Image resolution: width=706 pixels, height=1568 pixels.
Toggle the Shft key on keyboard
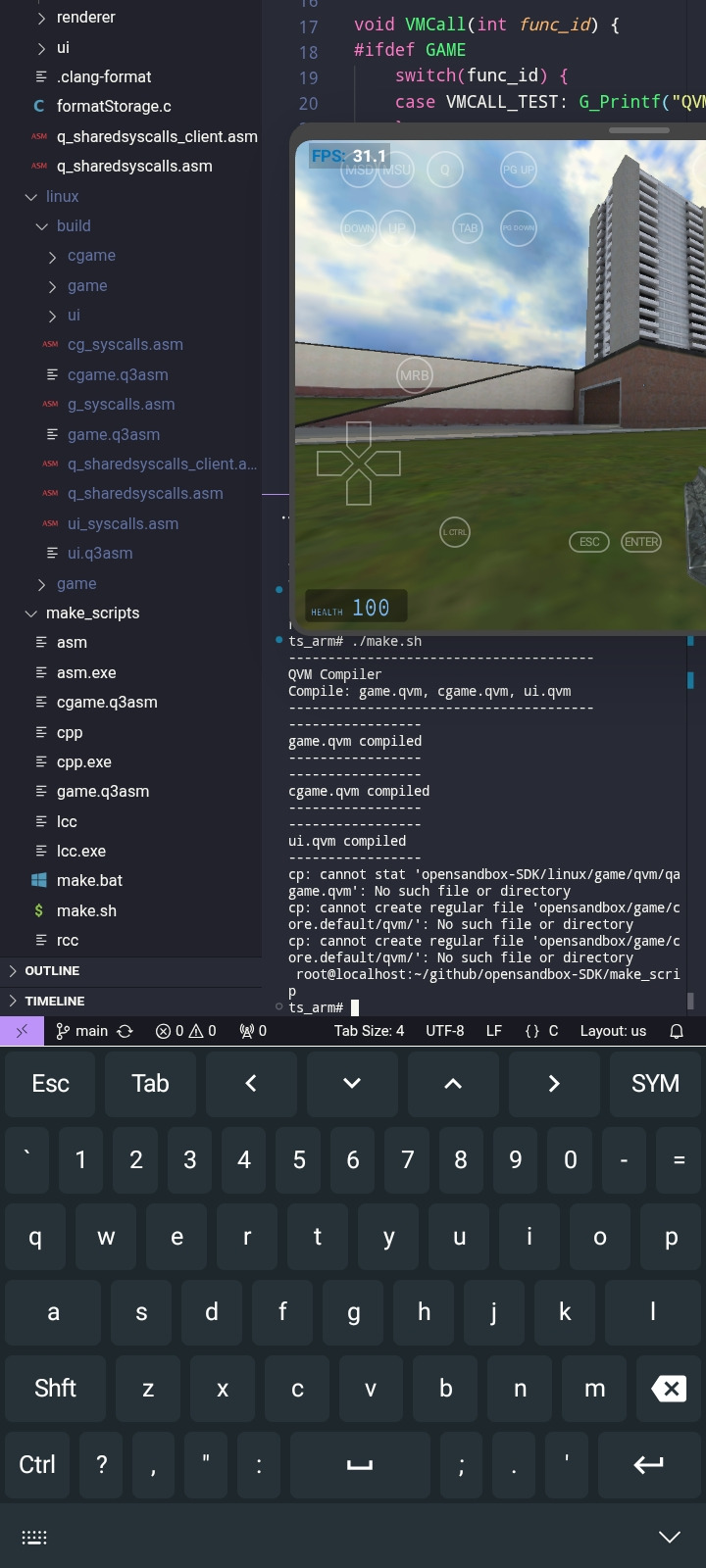pyautogui.click(x=55, y=1389)
